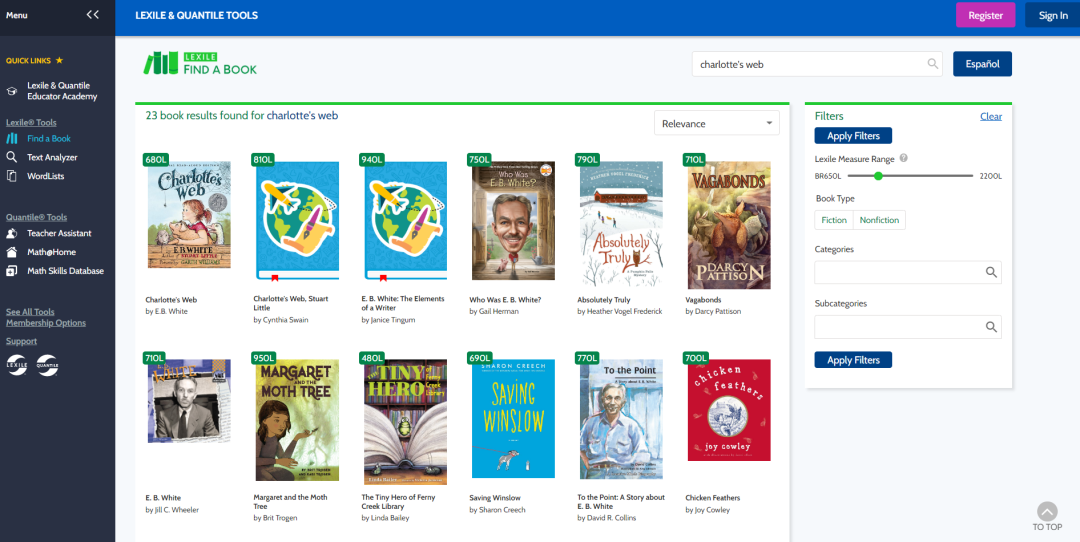Open WordLists in the sidebar
The image size is (1080, 542).
[46, 176]
